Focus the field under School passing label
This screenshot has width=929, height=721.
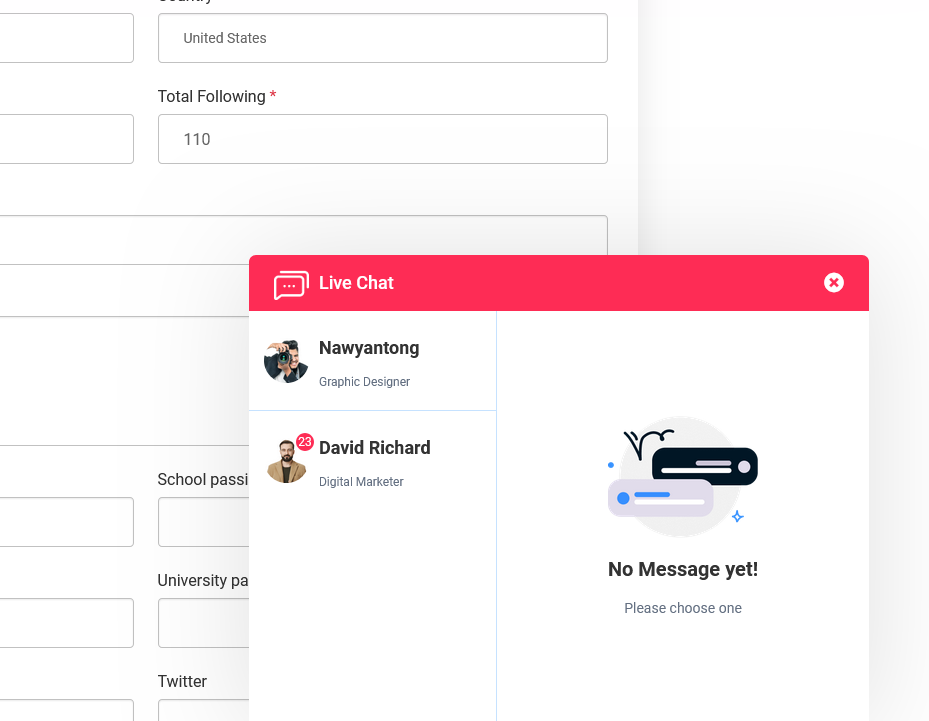[x=203, y=522]
